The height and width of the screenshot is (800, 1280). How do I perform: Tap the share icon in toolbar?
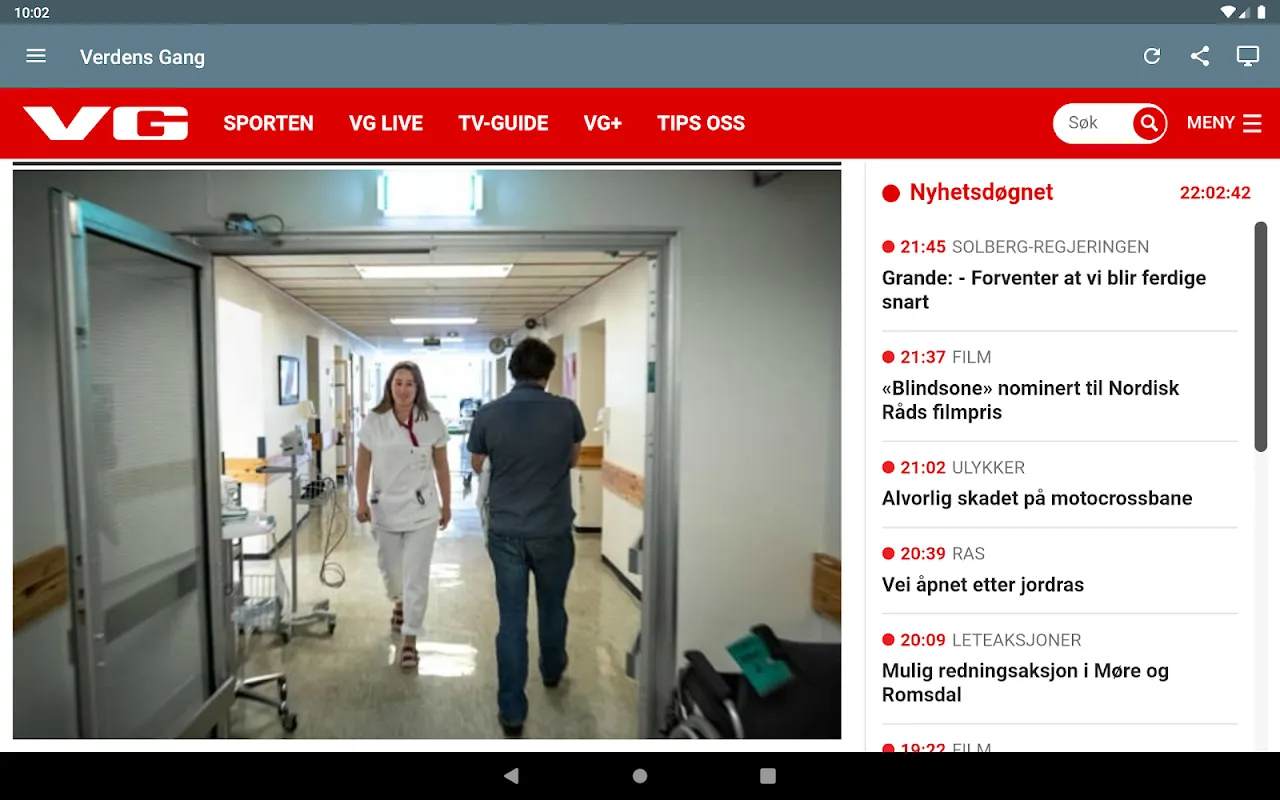[x=1200, y=56]
